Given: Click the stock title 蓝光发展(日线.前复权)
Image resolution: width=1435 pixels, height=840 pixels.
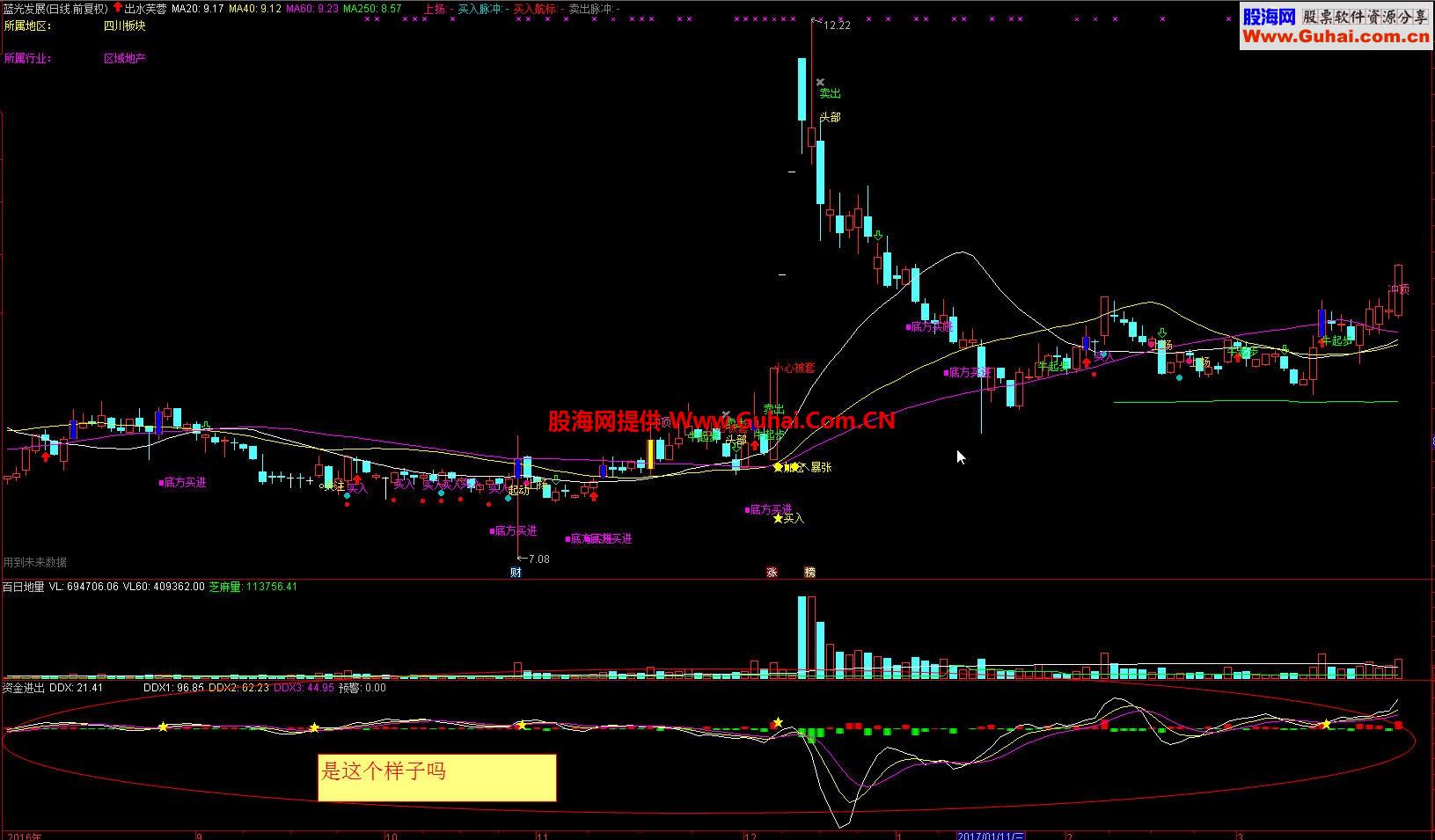Looking at the screenshot, I should tap(55, 8).
